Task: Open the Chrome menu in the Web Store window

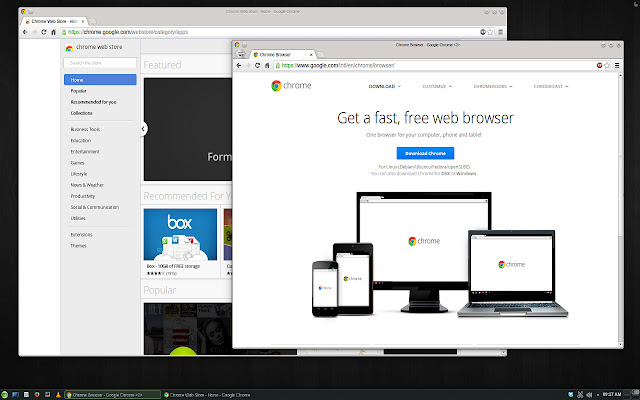Action: [x=500, y=32]
